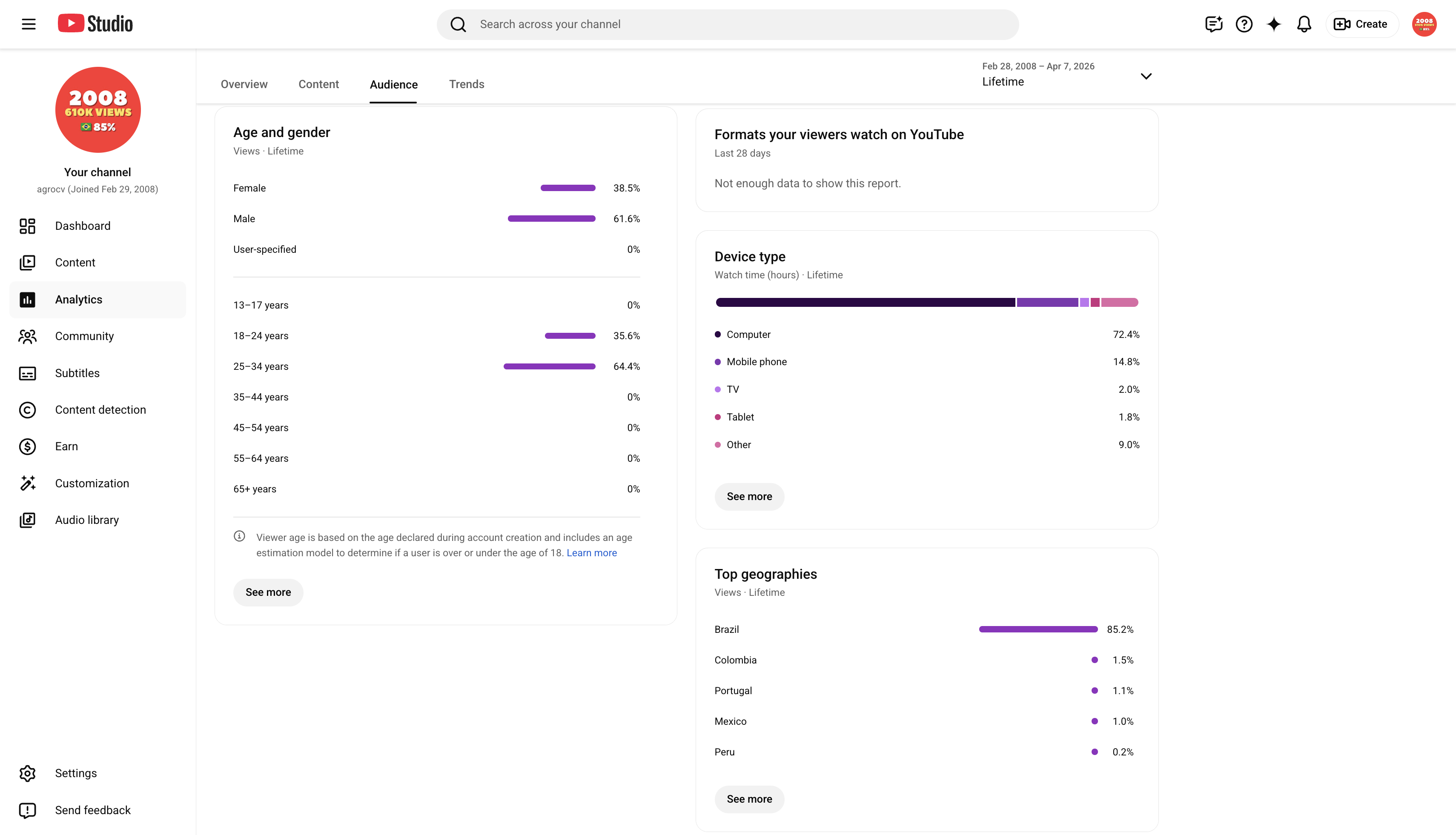Screen dimensions: 1456x835
Task: Click the Dashboard sidebar icon
Action: [x=28, y=226]
